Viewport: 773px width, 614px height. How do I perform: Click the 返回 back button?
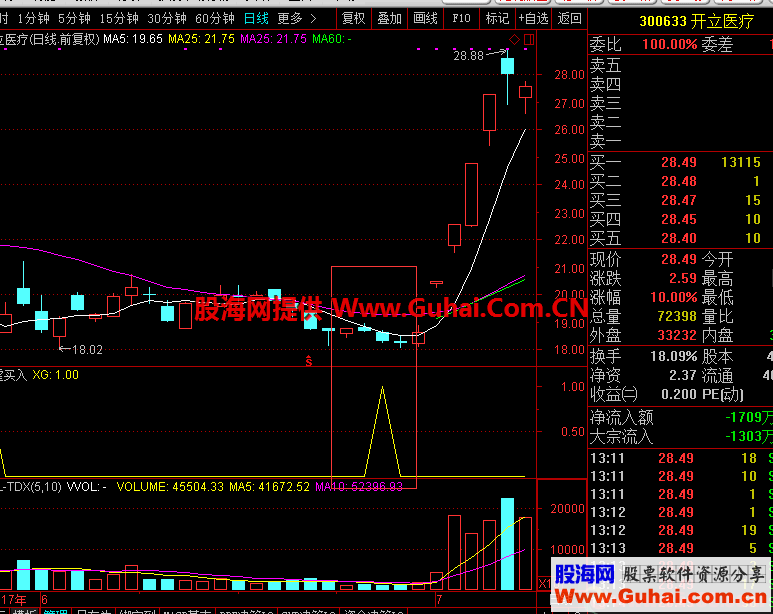[569, 19]
